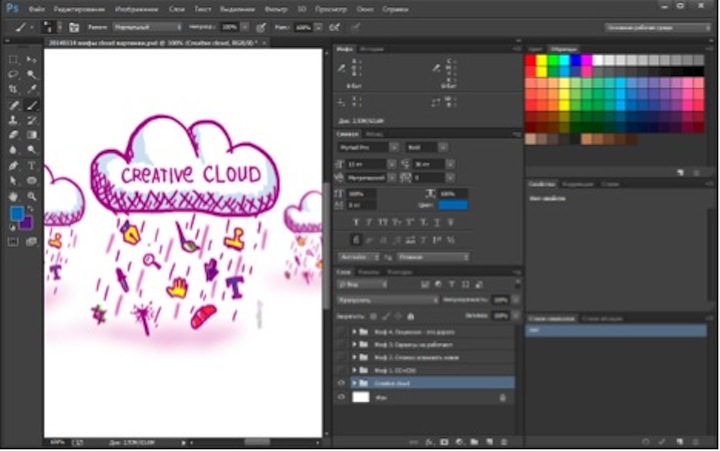The image size is (720, 451).
Task: Hide the Creative cloud layer group
Action: (x=342, y=383)
